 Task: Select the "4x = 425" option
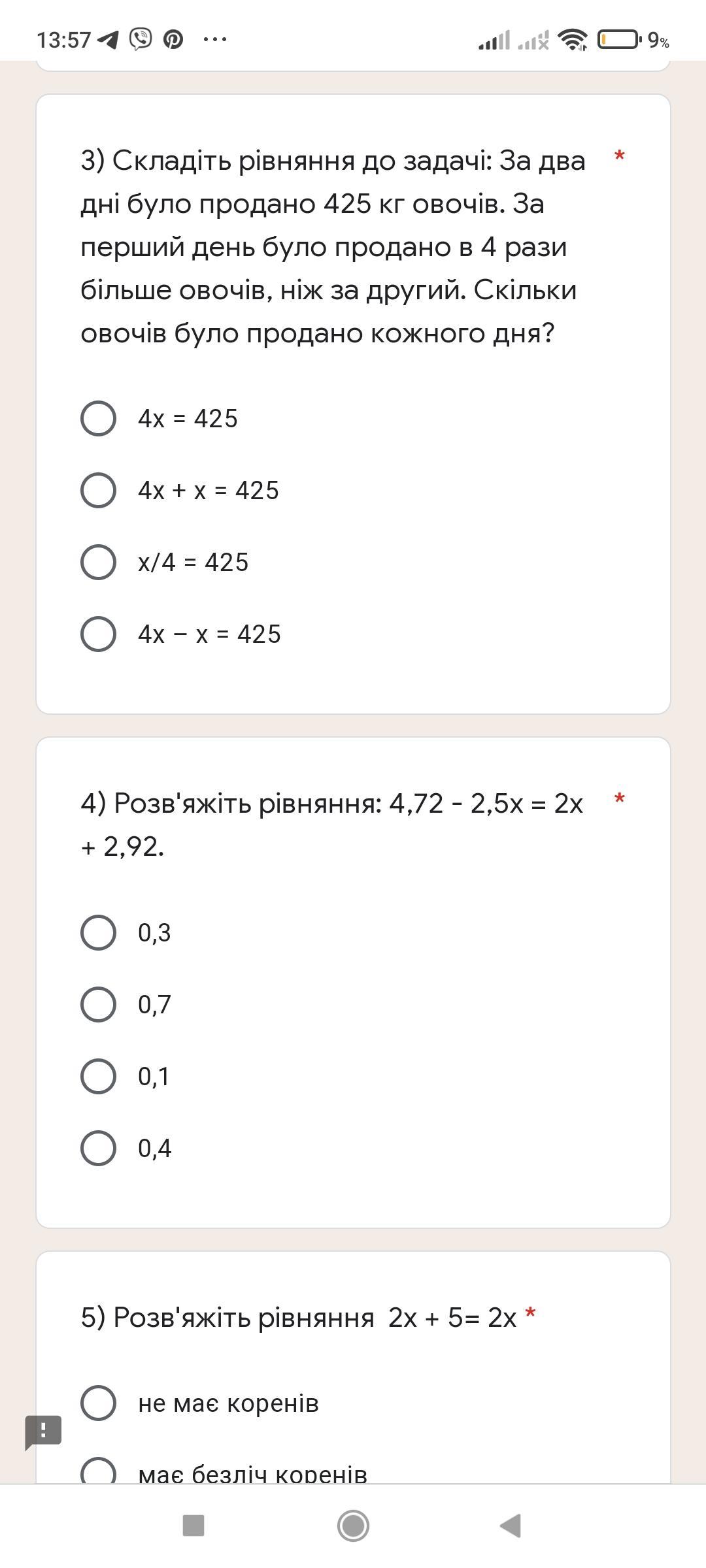99,418
